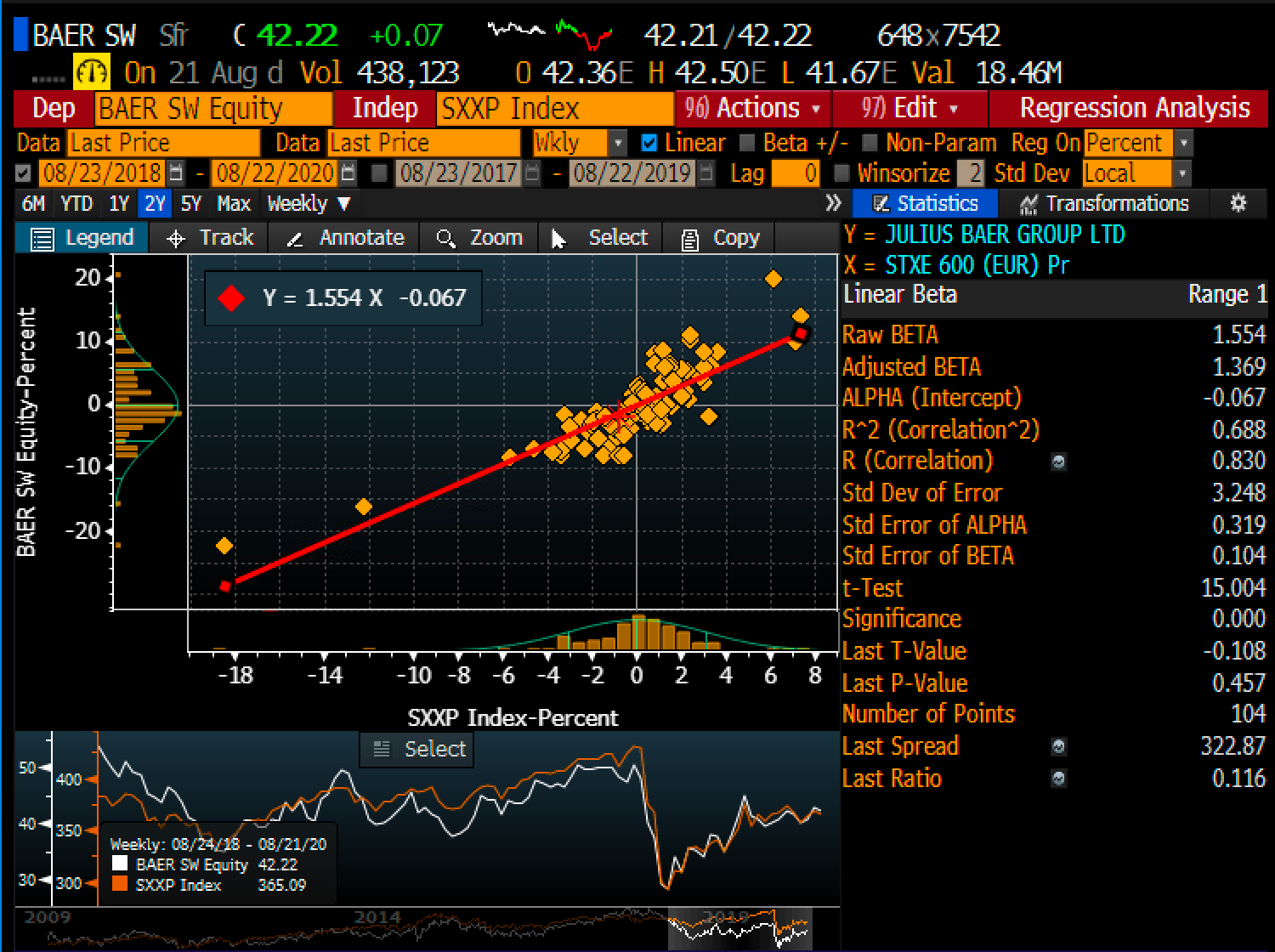1275x952 pixels.
Task: Open calendar for the 08/23/2017 start date
Action: click(x=531, y=173)
